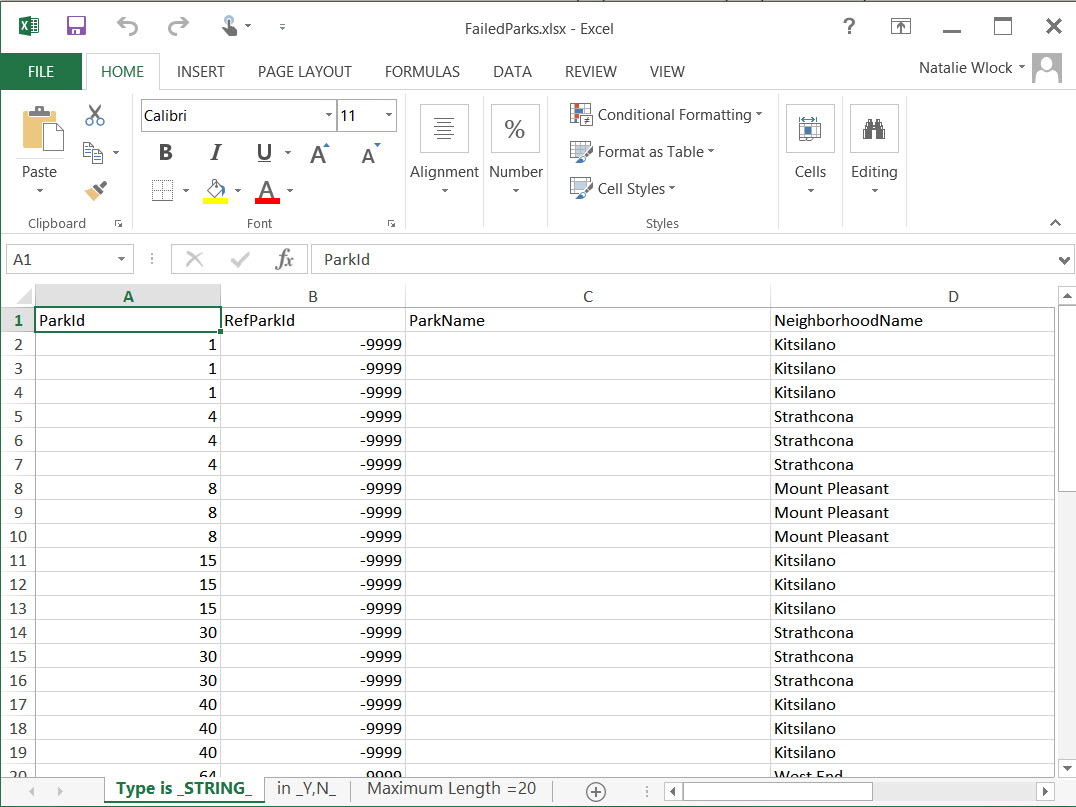Open the DATA ribbon tab
The height and width of the screenshot is (807, 1076).
point(512,72)
